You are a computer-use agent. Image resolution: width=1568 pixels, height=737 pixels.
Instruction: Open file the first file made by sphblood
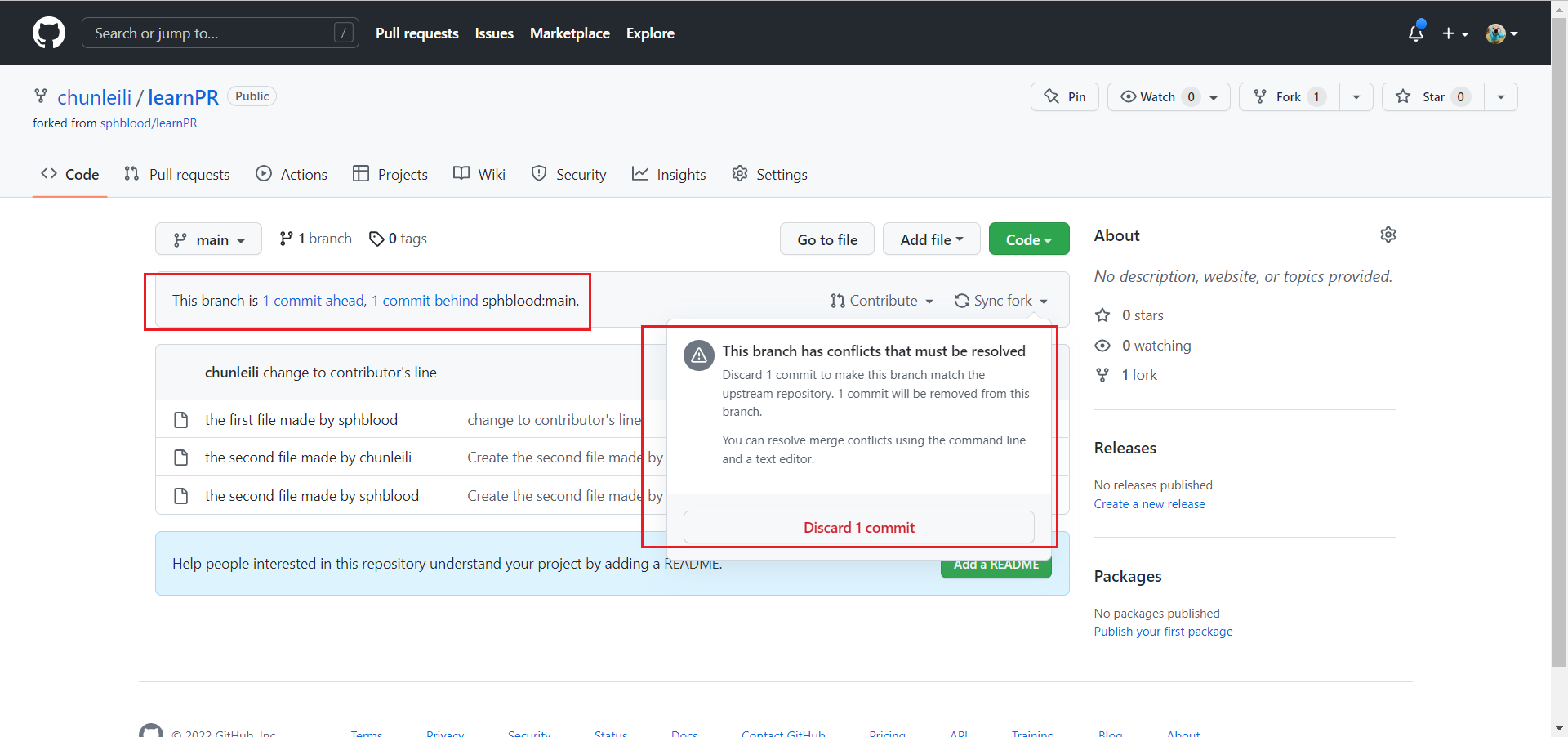click(301, 420)
